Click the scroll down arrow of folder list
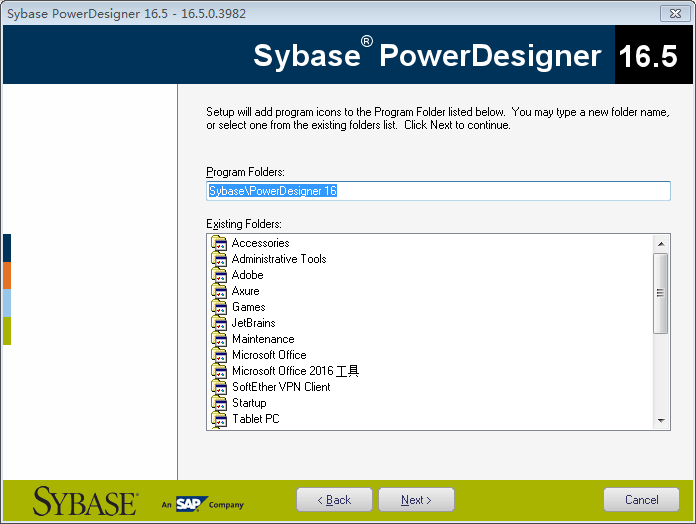696x524 pixels. click(661, 421)
